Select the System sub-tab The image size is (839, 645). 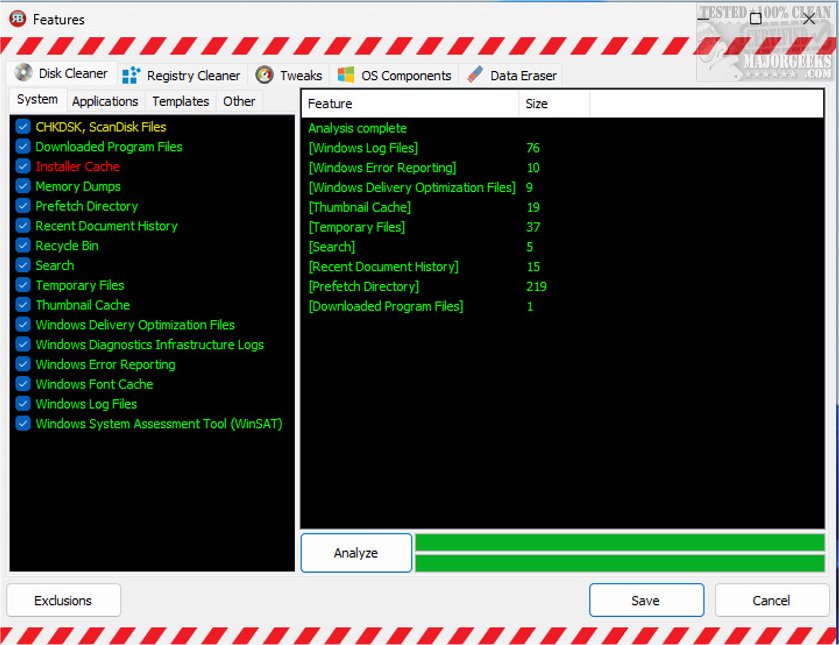pos(37,100)
